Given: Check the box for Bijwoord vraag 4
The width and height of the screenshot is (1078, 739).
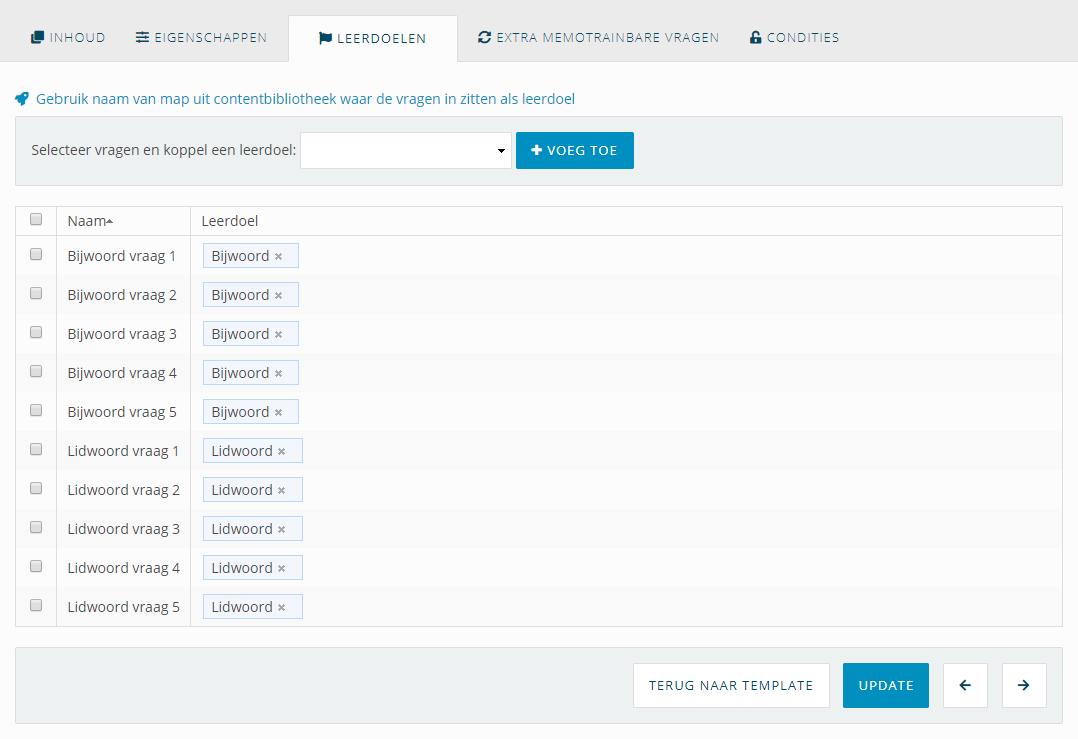Looking at the screenshot, I should (36, 371).
